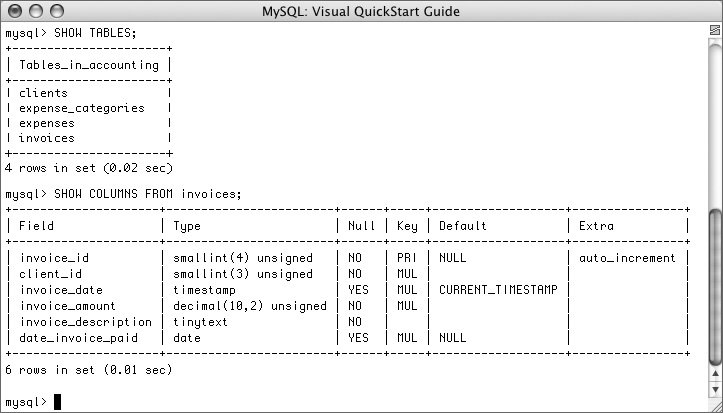
Task: Click the 'auto_increment' extra value
Action: coord(627,258)
